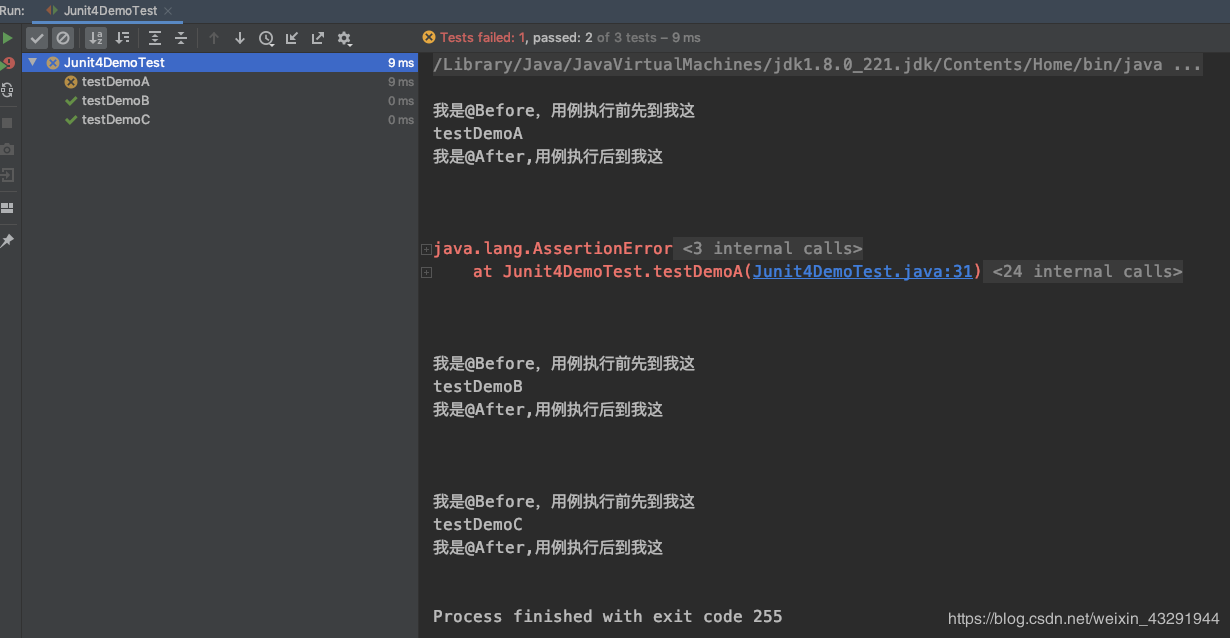This screenshot has height=638, width=1230.
Task: Expand the 3 internal calls fold
Action: point(771,248)
